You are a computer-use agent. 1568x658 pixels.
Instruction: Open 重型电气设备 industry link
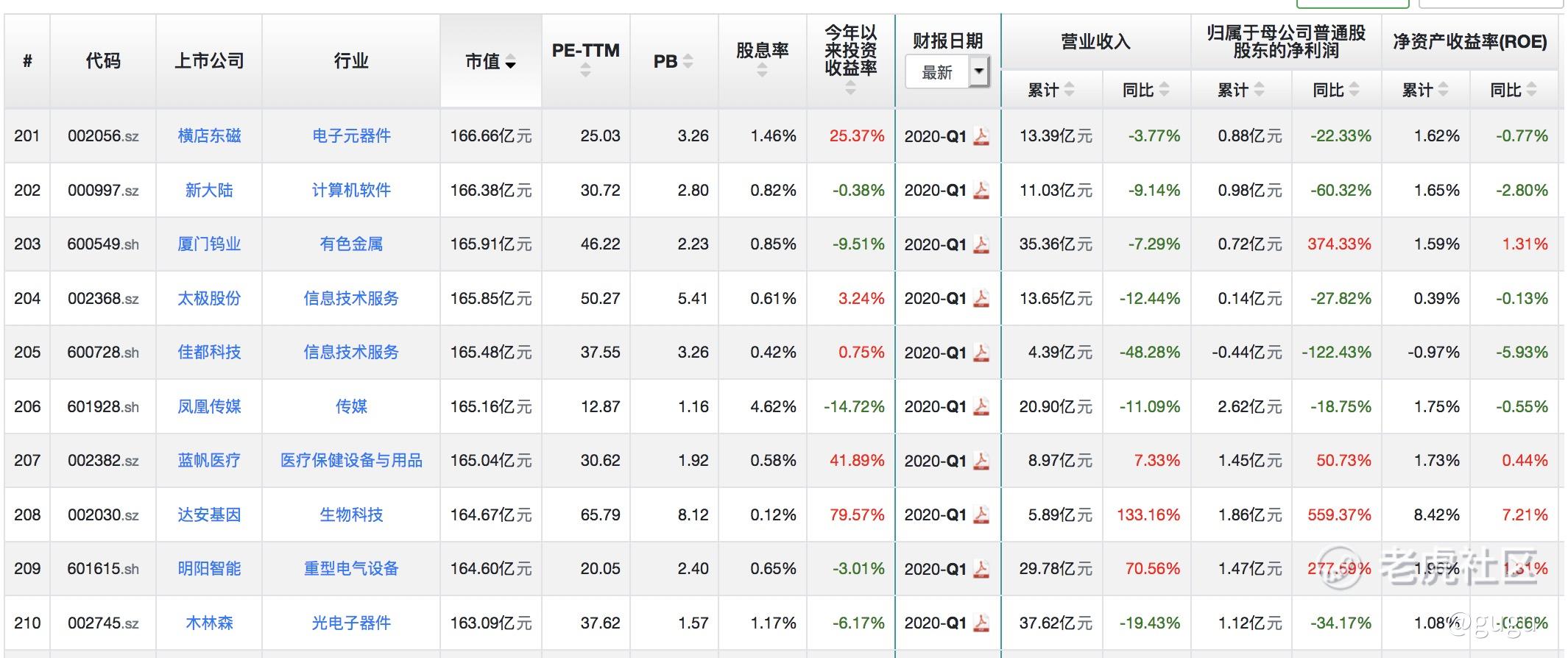[x=351, y=569]
